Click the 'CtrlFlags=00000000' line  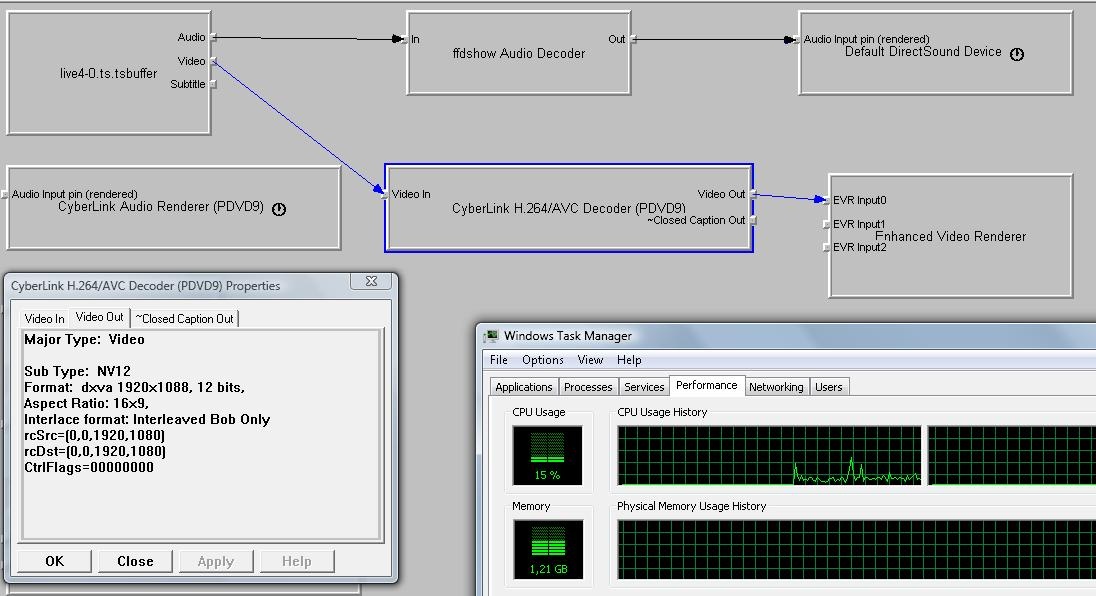[89, 467]
